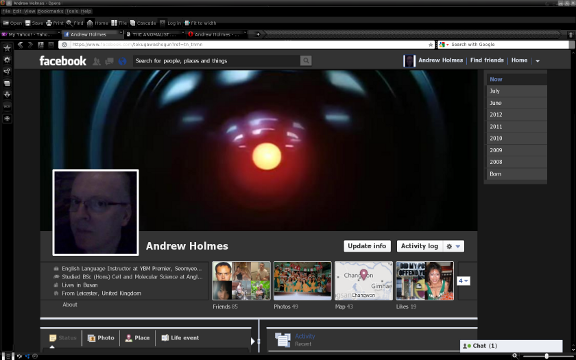Go to Home via toolbar icon
The image size is (576, 360).
[90, 23]
